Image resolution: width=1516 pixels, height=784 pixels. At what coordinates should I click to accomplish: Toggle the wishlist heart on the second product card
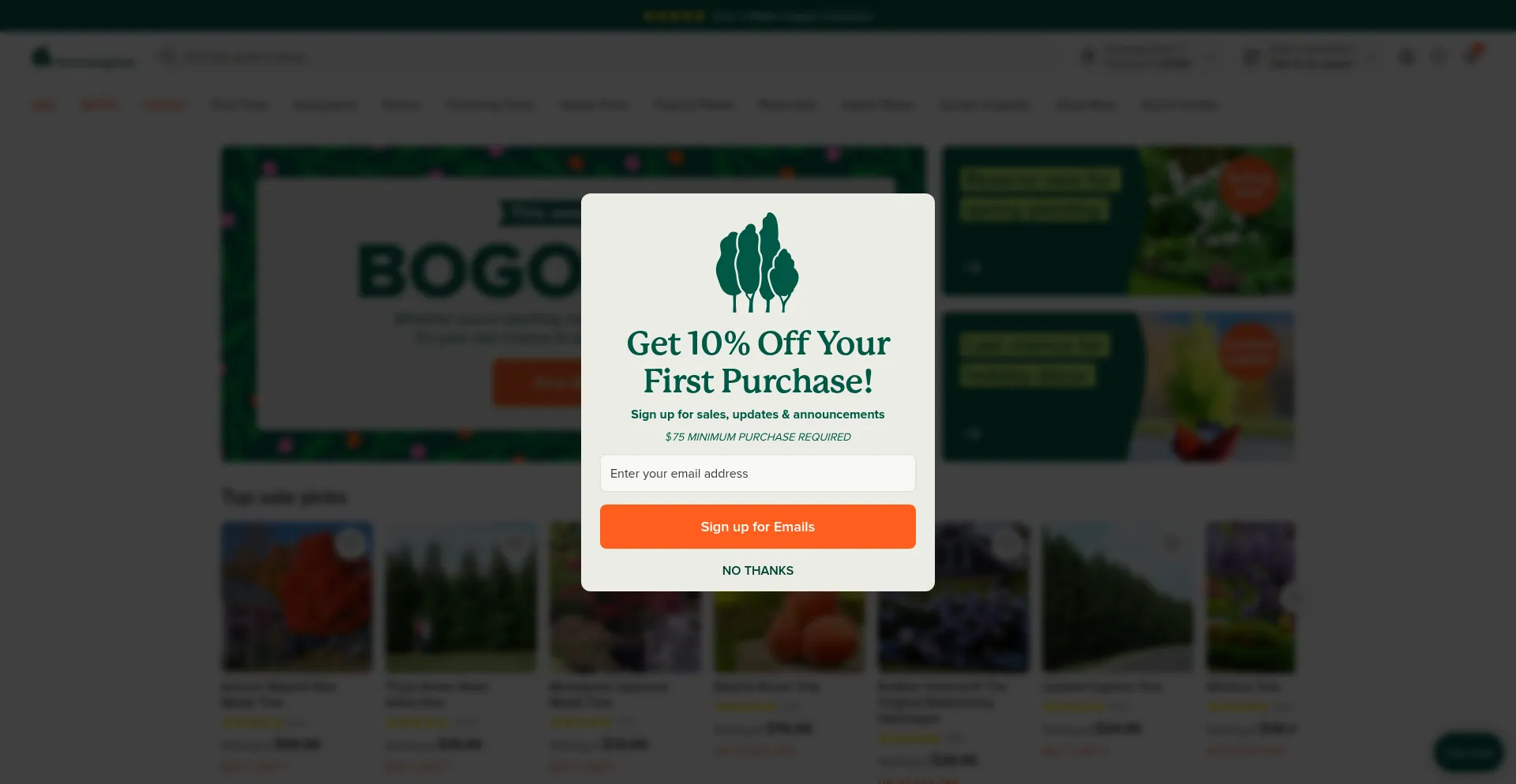click(x=514, y=544)
